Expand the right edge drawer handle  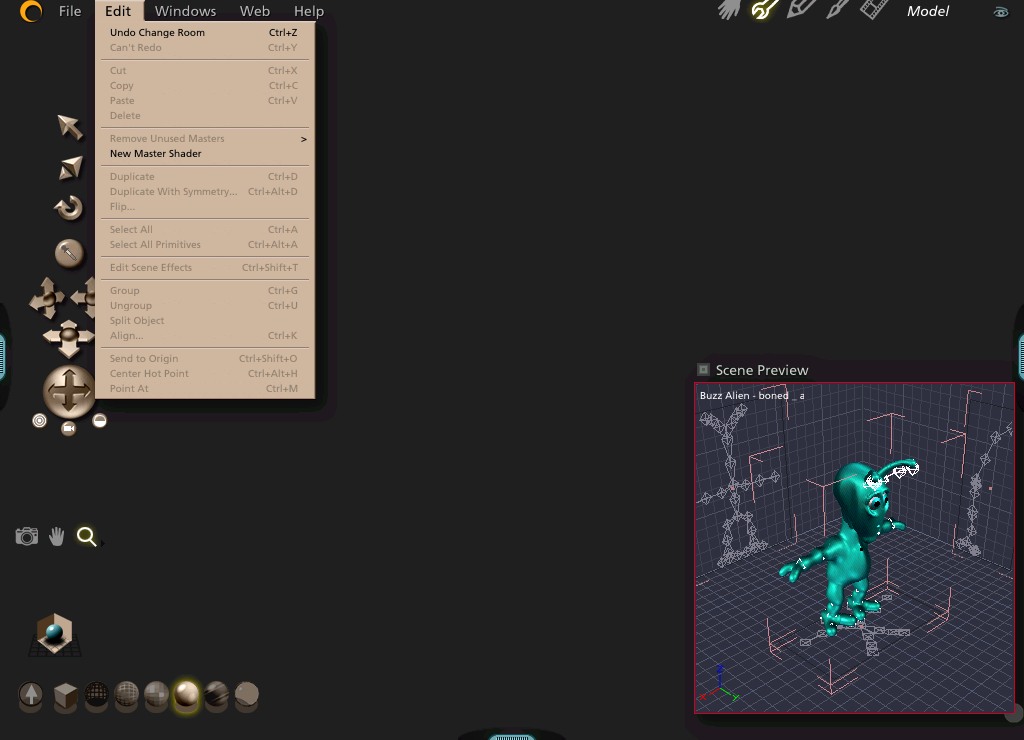1021,357
